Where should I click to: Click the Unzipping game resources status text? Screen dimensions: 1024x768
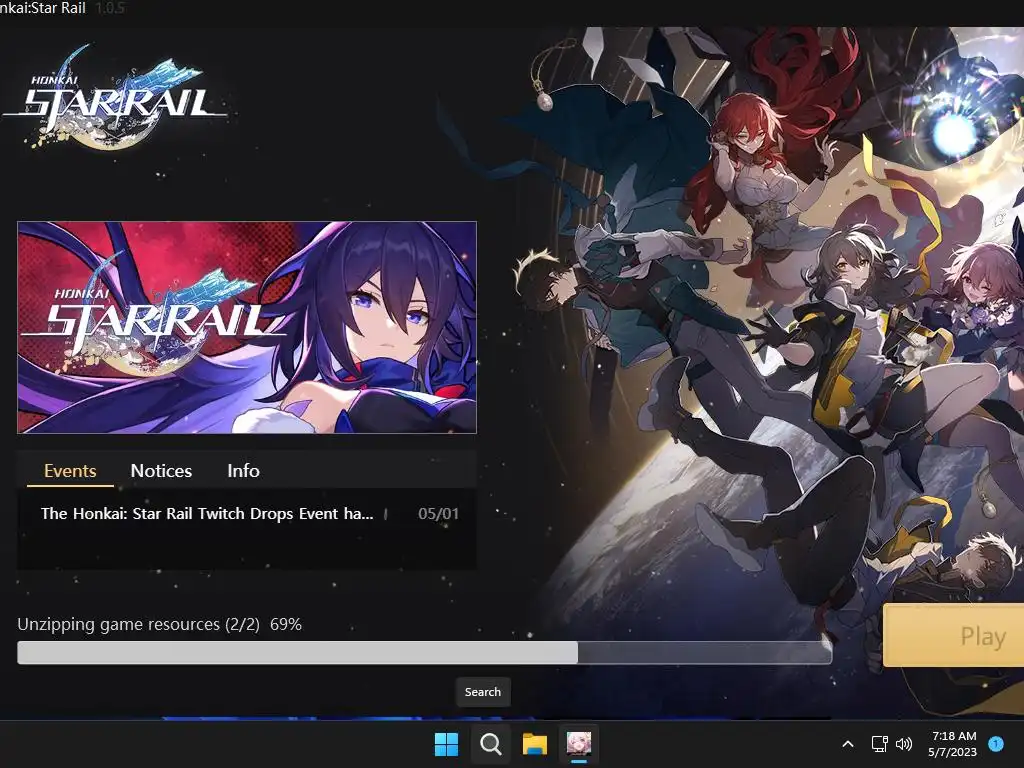[x=159, y=624]
